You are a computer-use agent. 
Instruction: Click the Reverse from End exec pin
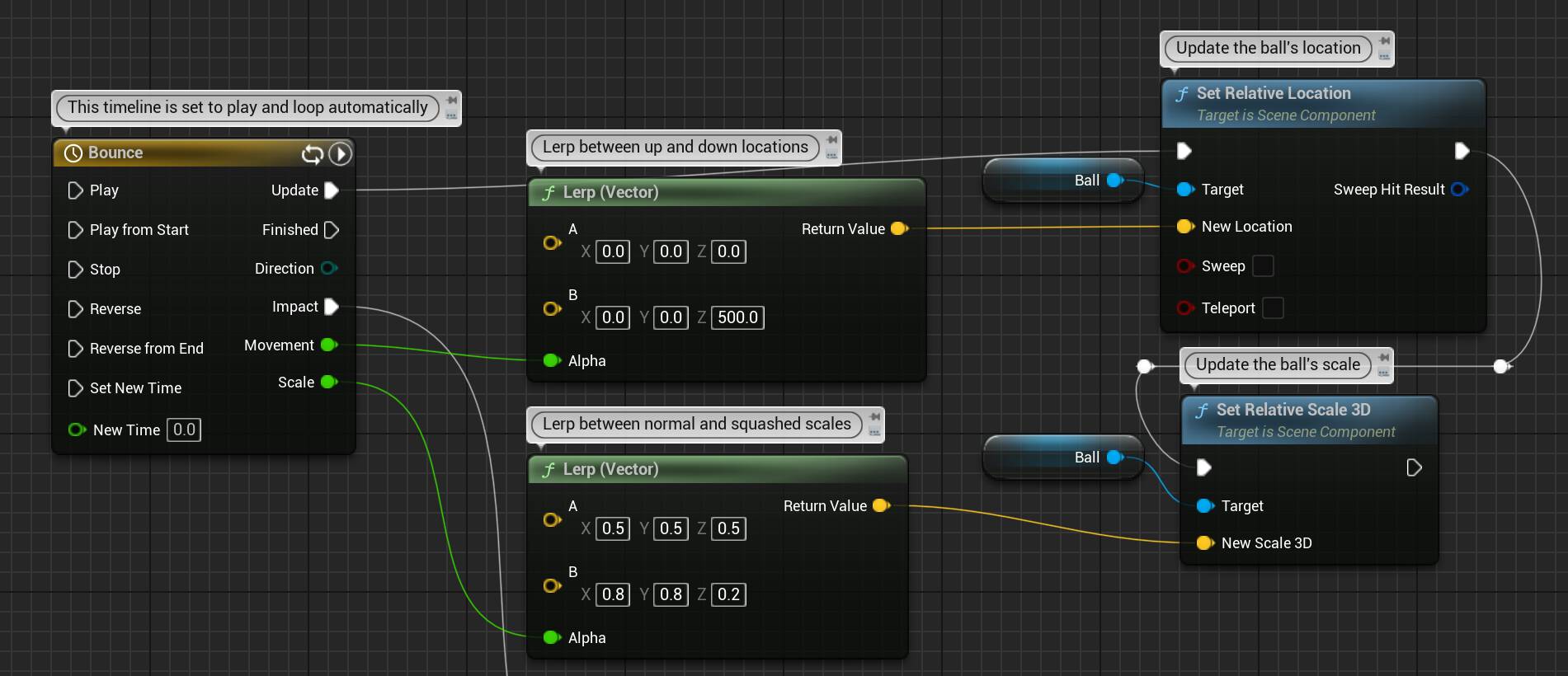tap(75, 349)
